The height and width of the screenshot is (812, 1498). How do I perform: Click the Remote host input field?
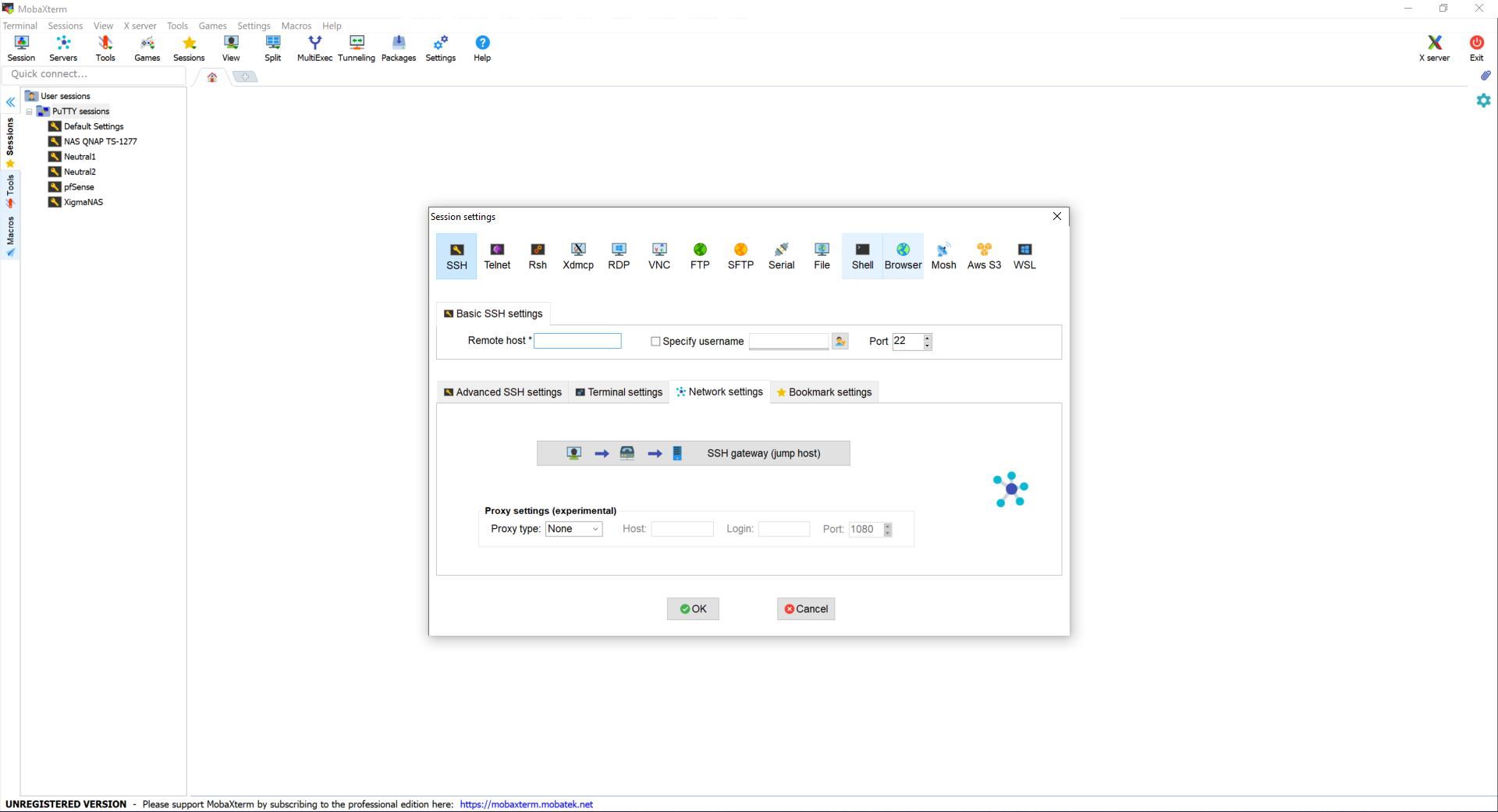click(x=577, y=341)
